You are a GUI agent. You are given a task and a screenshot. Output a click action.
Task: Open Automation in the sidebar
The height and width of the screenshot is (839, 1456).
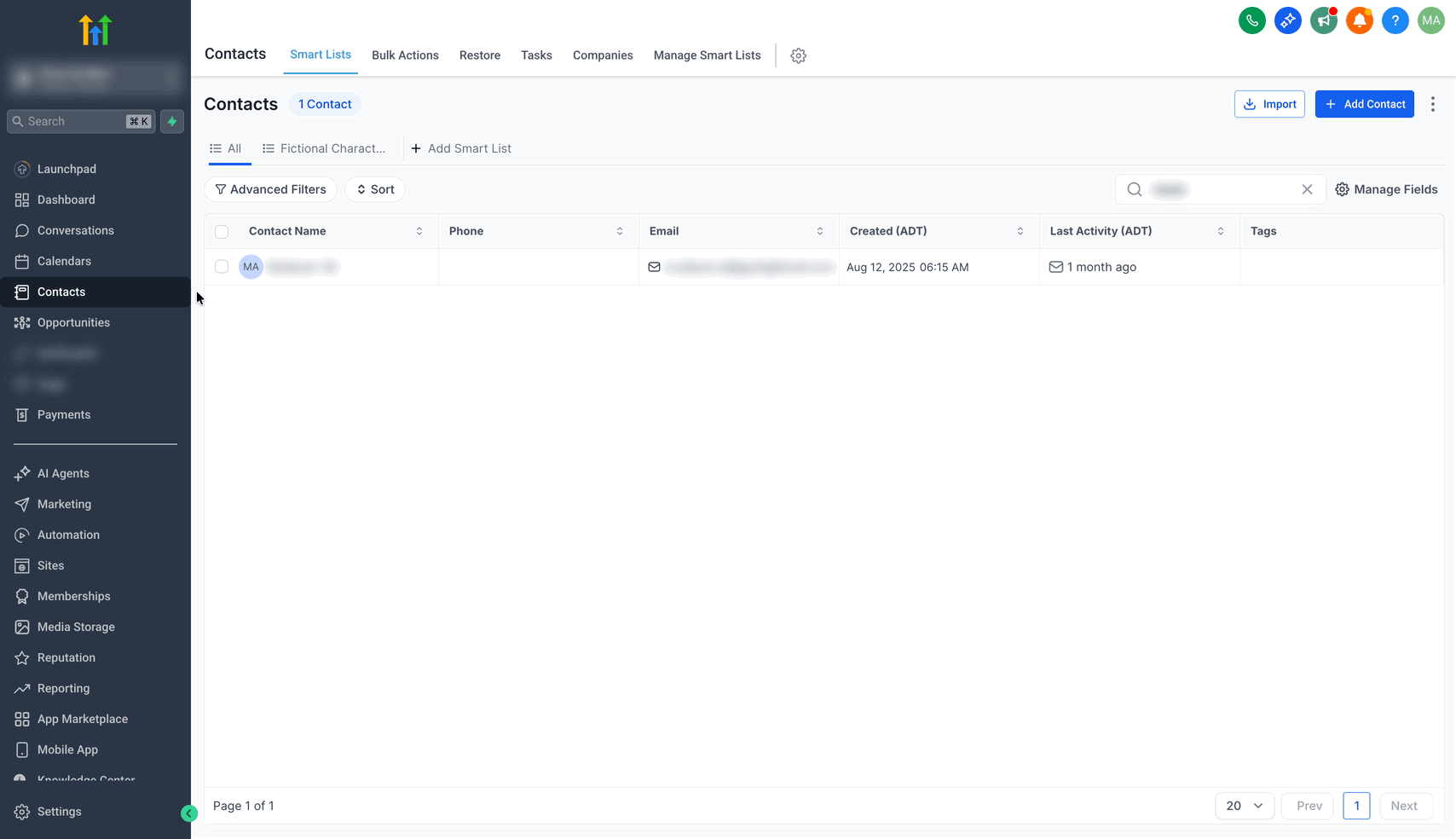pyautogui.click(x=68, y=535)
